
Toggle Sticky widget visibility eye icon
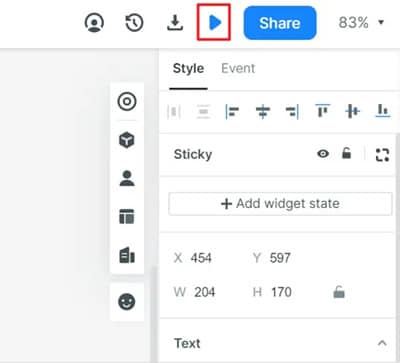[x=323, y=154]
